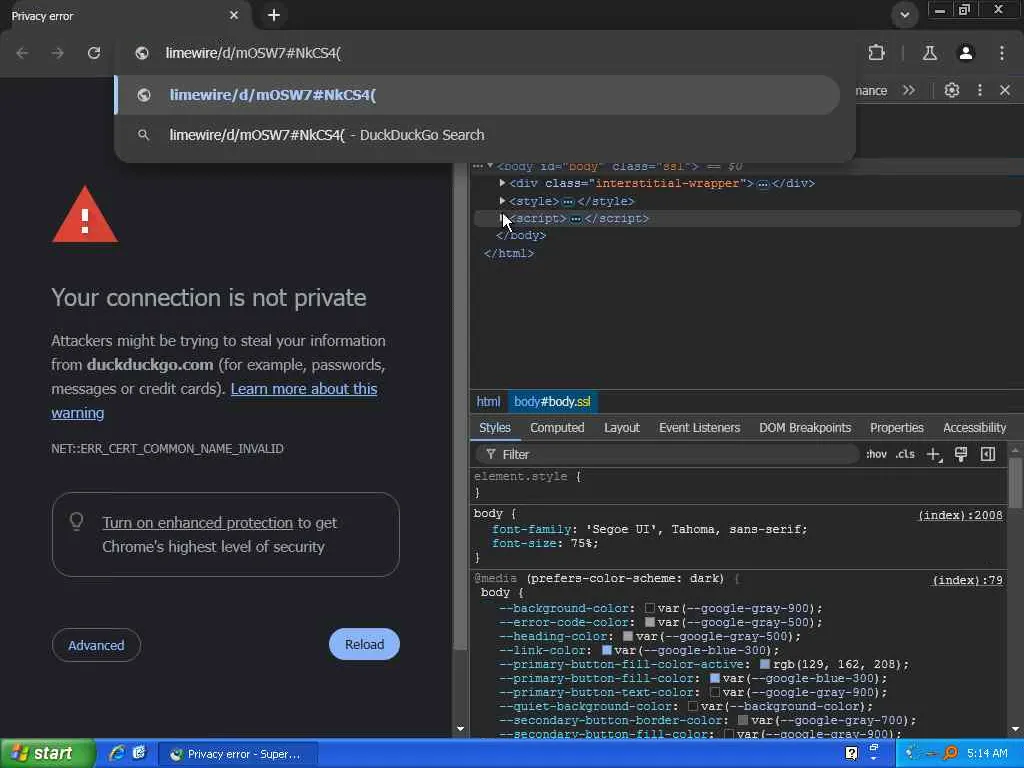Expand the interstitial-wrapper div node
Image resolution: width=1024 pixels, height=768 pixels.
(x=502, y=184)
